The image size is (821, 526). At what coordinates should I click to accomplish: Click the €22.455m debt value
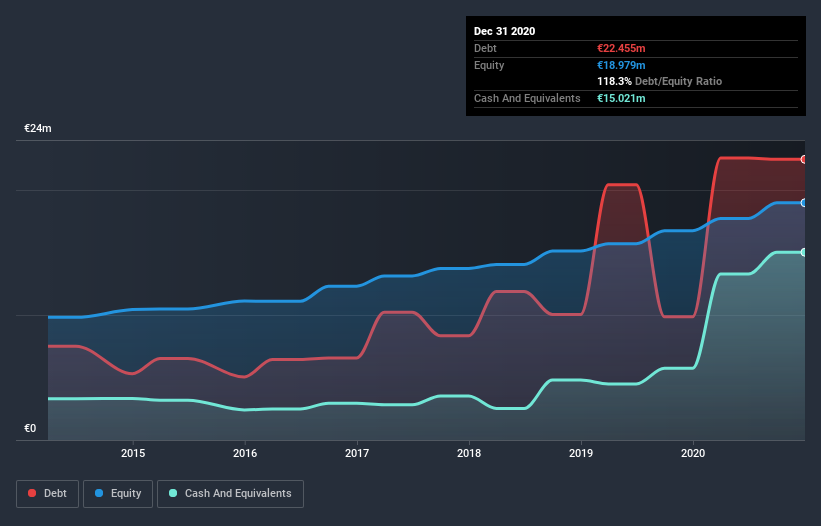pyautogui.click(x=621, y=48)
